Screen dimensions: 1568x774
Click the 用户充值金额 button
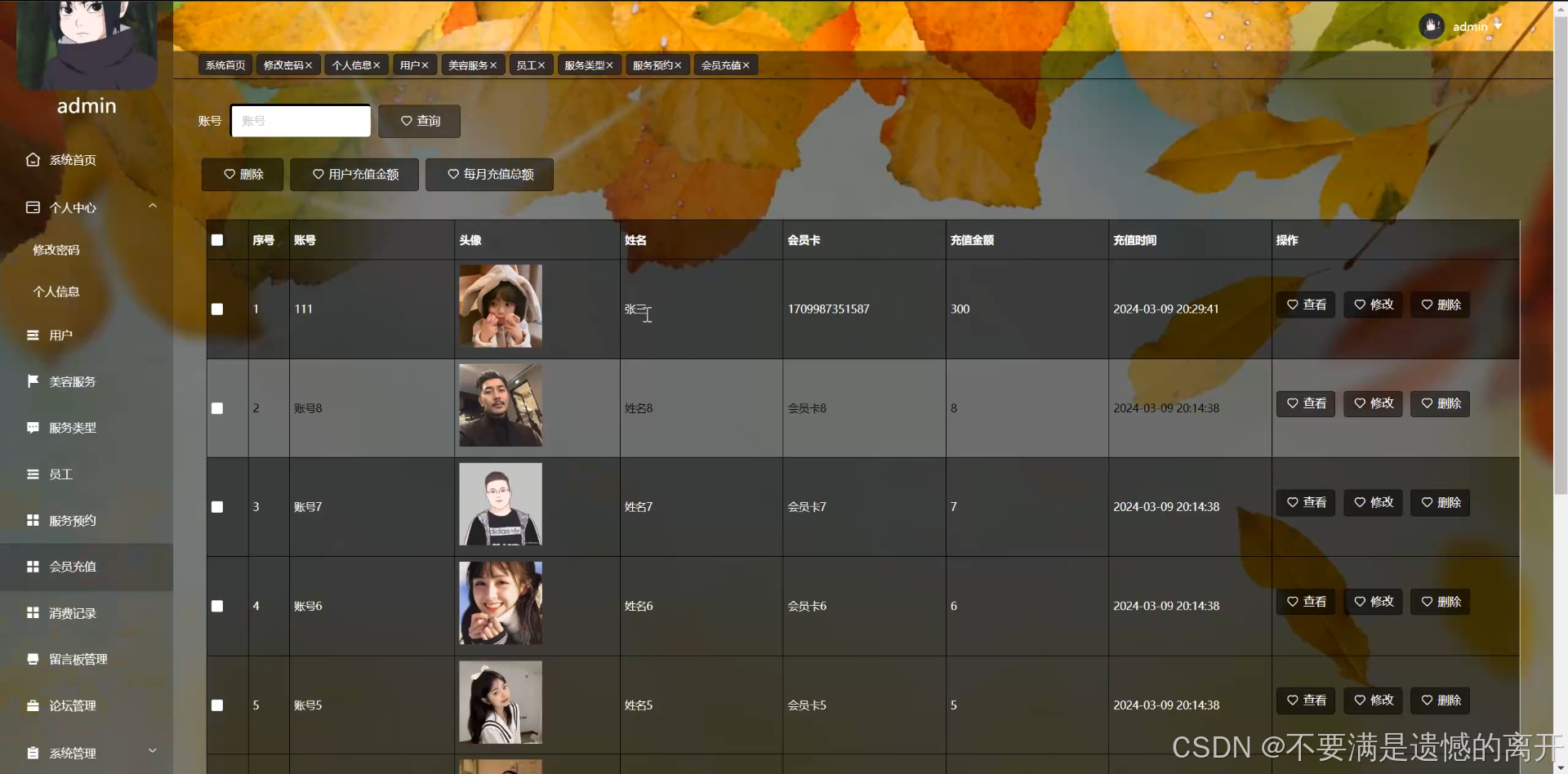point(354,175)
